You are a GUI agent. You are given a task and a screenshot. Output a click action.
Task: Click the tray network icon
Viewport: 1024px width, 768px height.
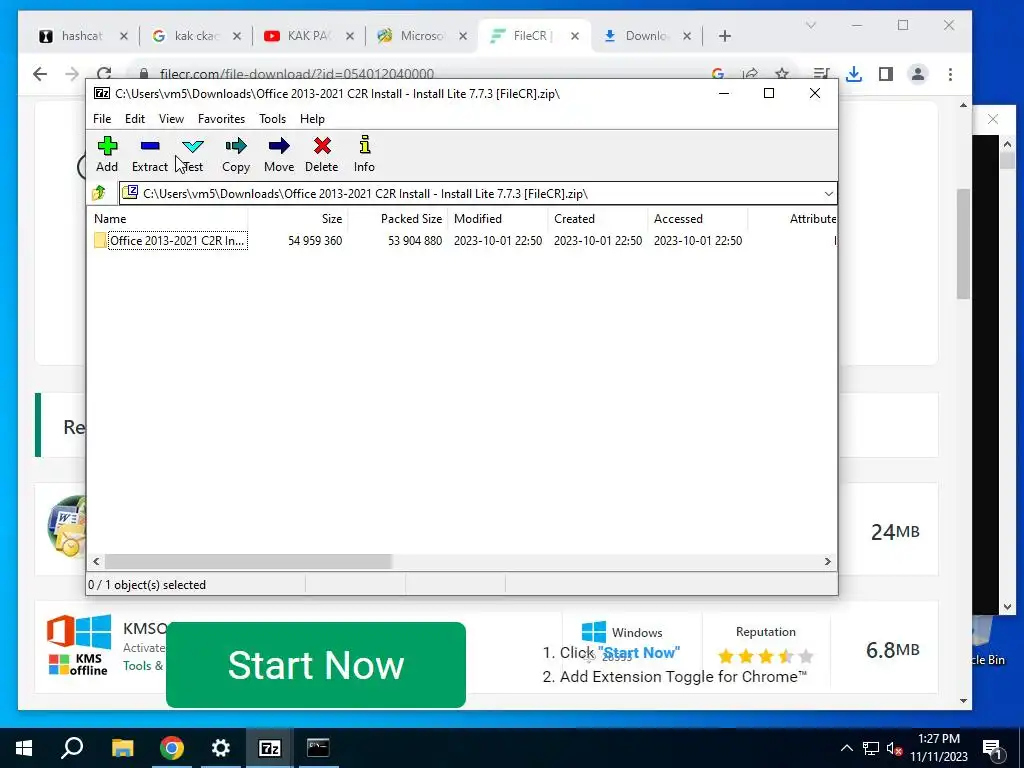click(871, 748)
